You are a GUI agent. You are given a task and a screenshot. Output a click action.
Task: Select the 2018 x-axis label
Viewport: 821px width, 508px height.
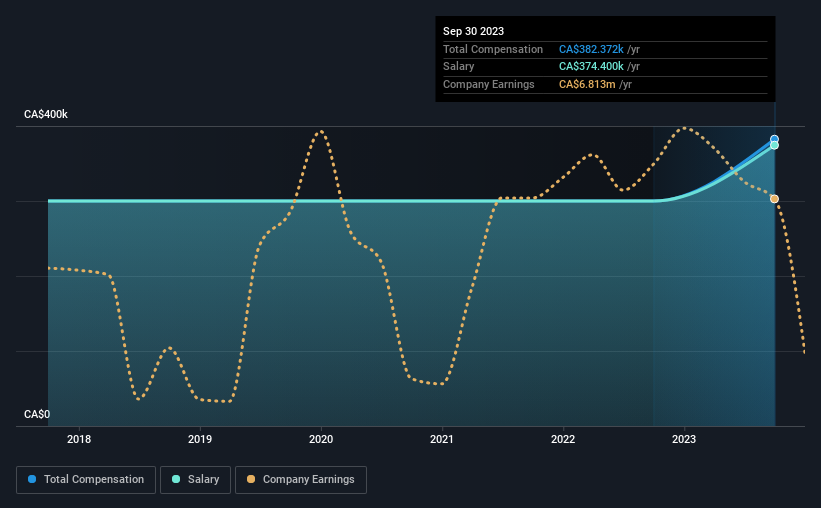(79, 439)
